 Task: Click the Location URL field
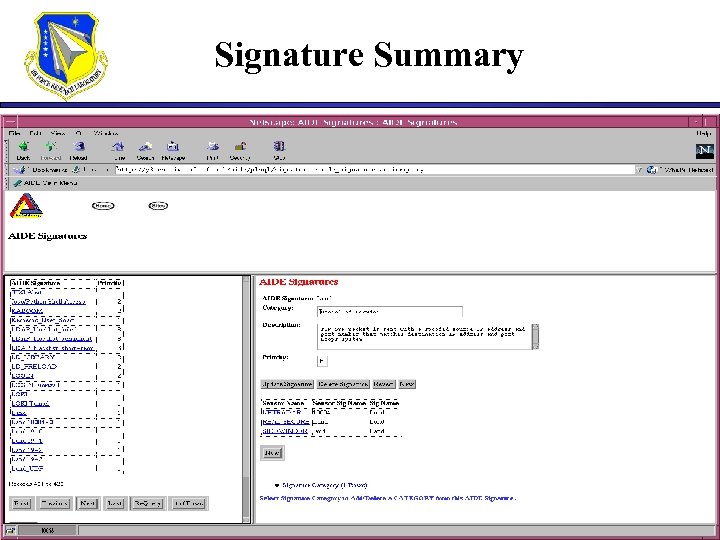click(x=374, y=170)
